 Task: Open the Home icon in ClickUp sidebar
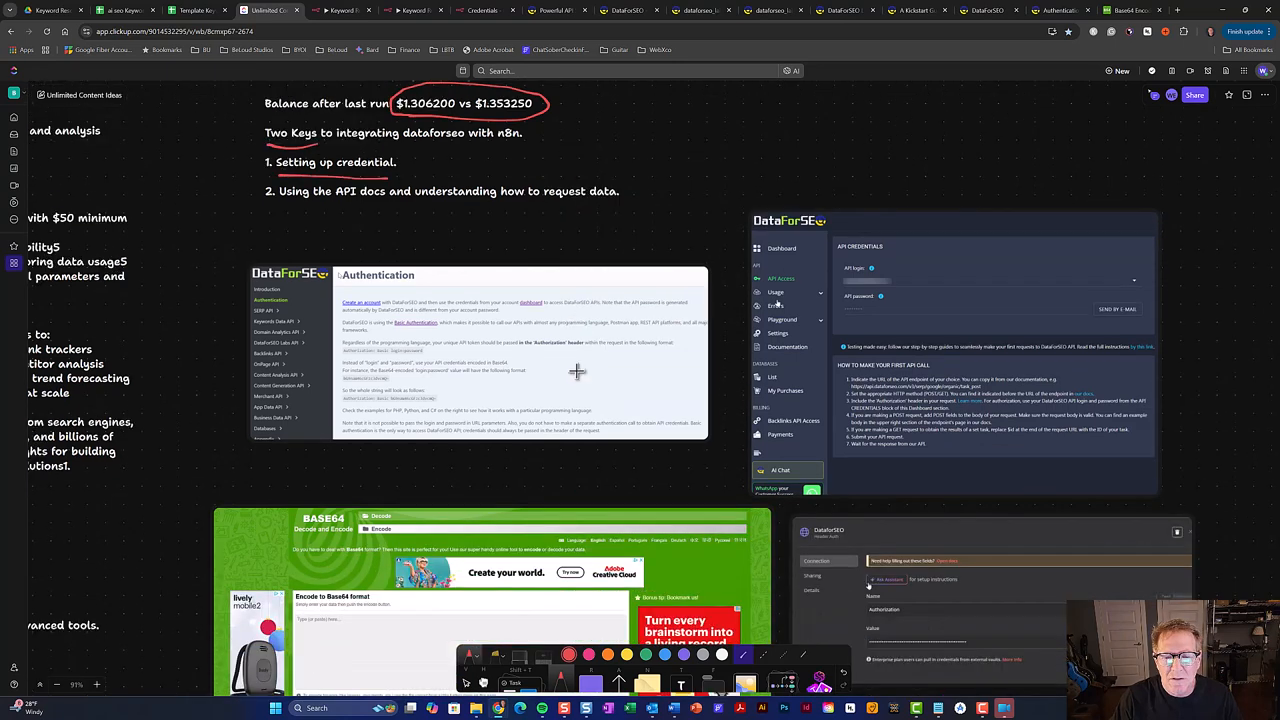point(14,117)
